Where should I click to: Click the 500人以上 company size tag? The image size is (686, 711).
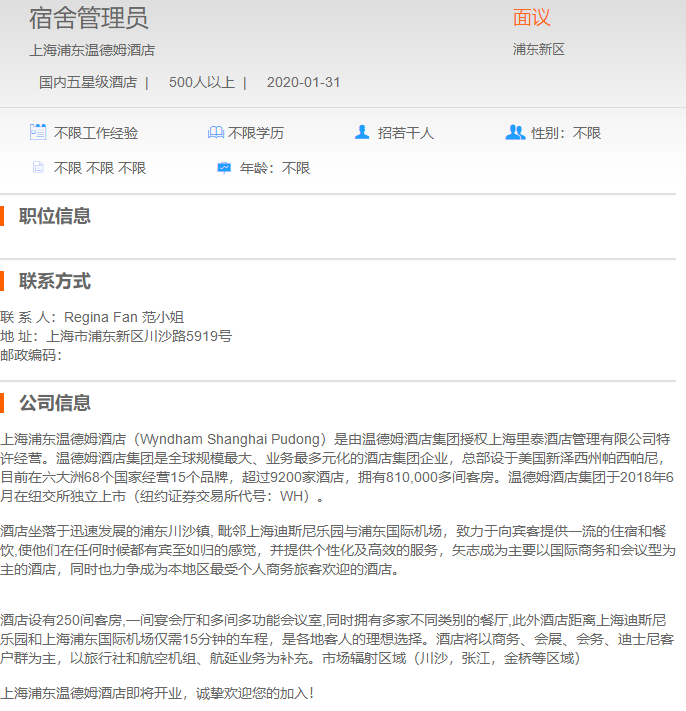201,82
